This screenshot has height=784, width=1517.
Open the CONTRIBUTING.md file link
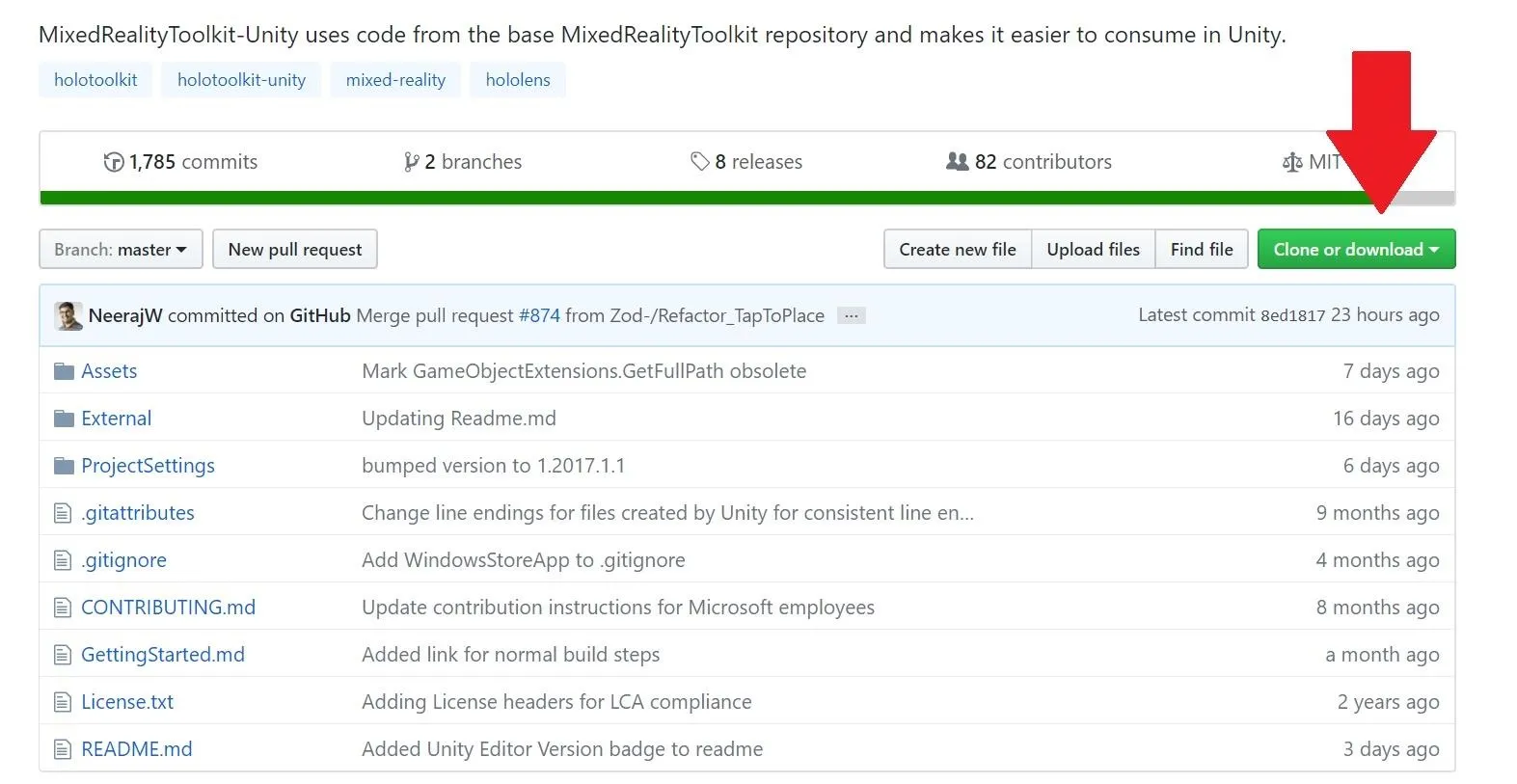pyautogui.click(x=168, y=608)
